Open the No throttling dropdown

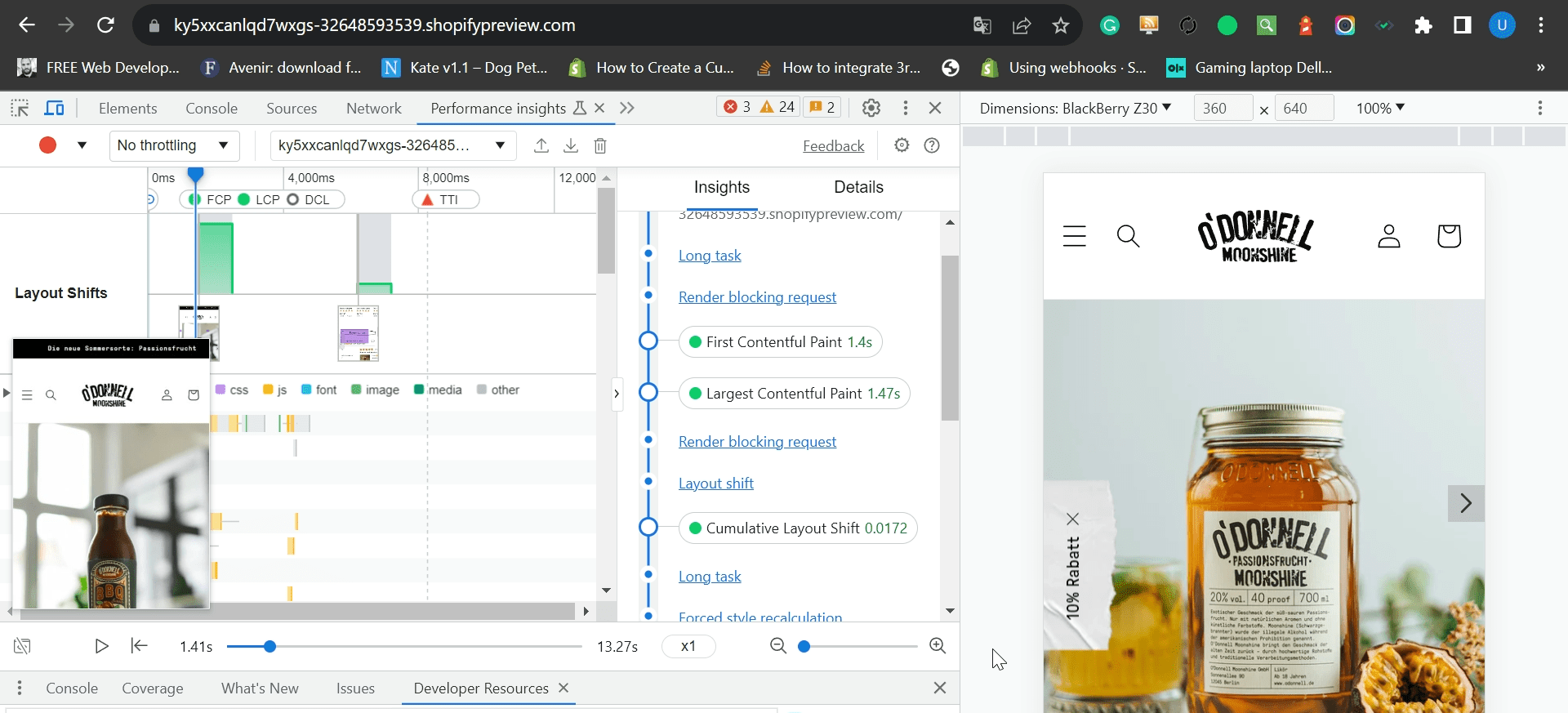(x=174, y=145)
